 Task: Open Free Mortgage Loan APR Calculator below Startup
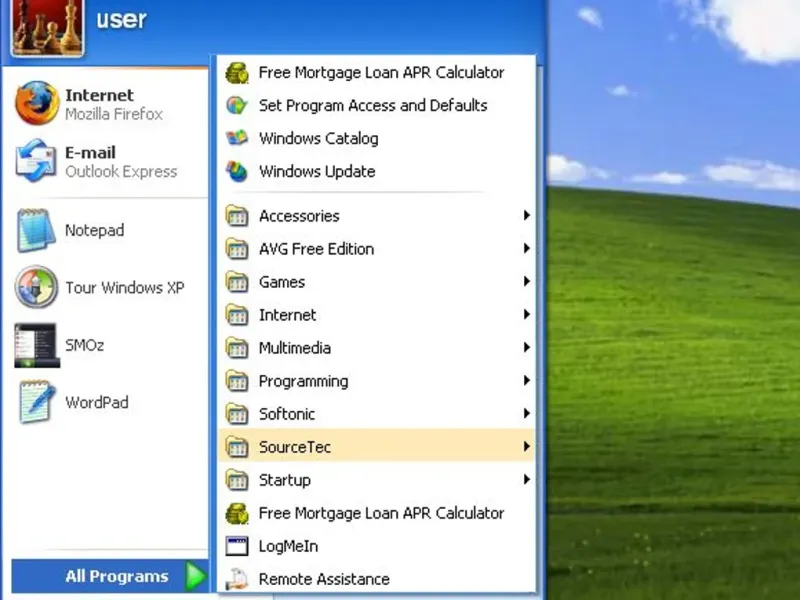377,513
